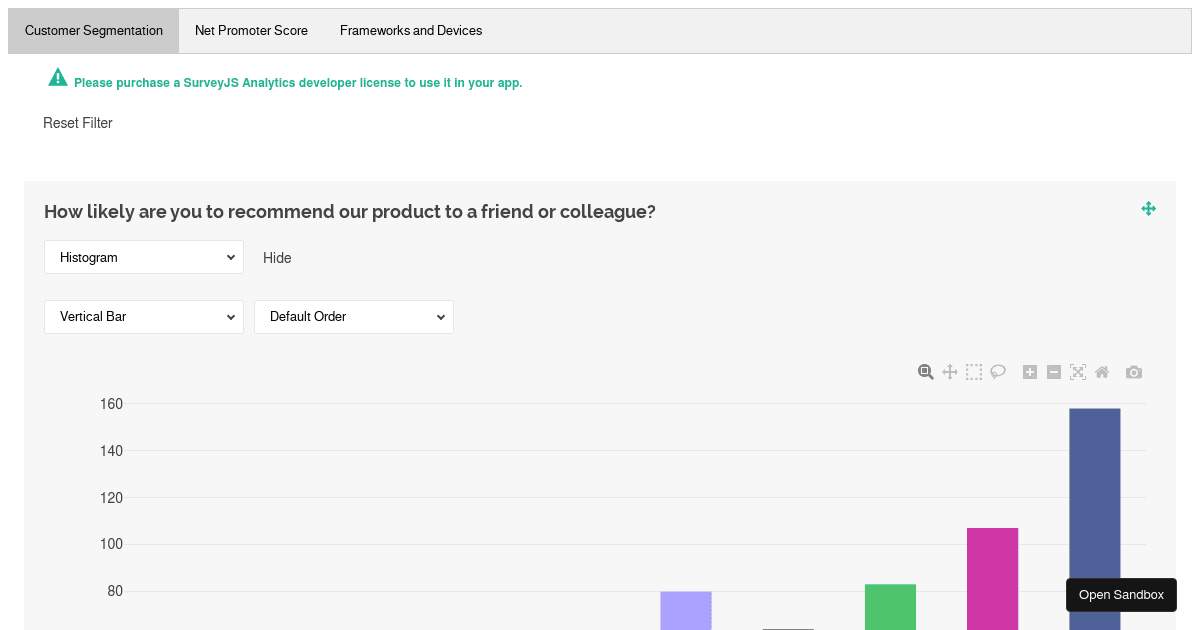Open the Histogram visualization type dropdown
The height and width of the screenshot is (630, 1200).
pyautogui.click(x=143, y=256)
